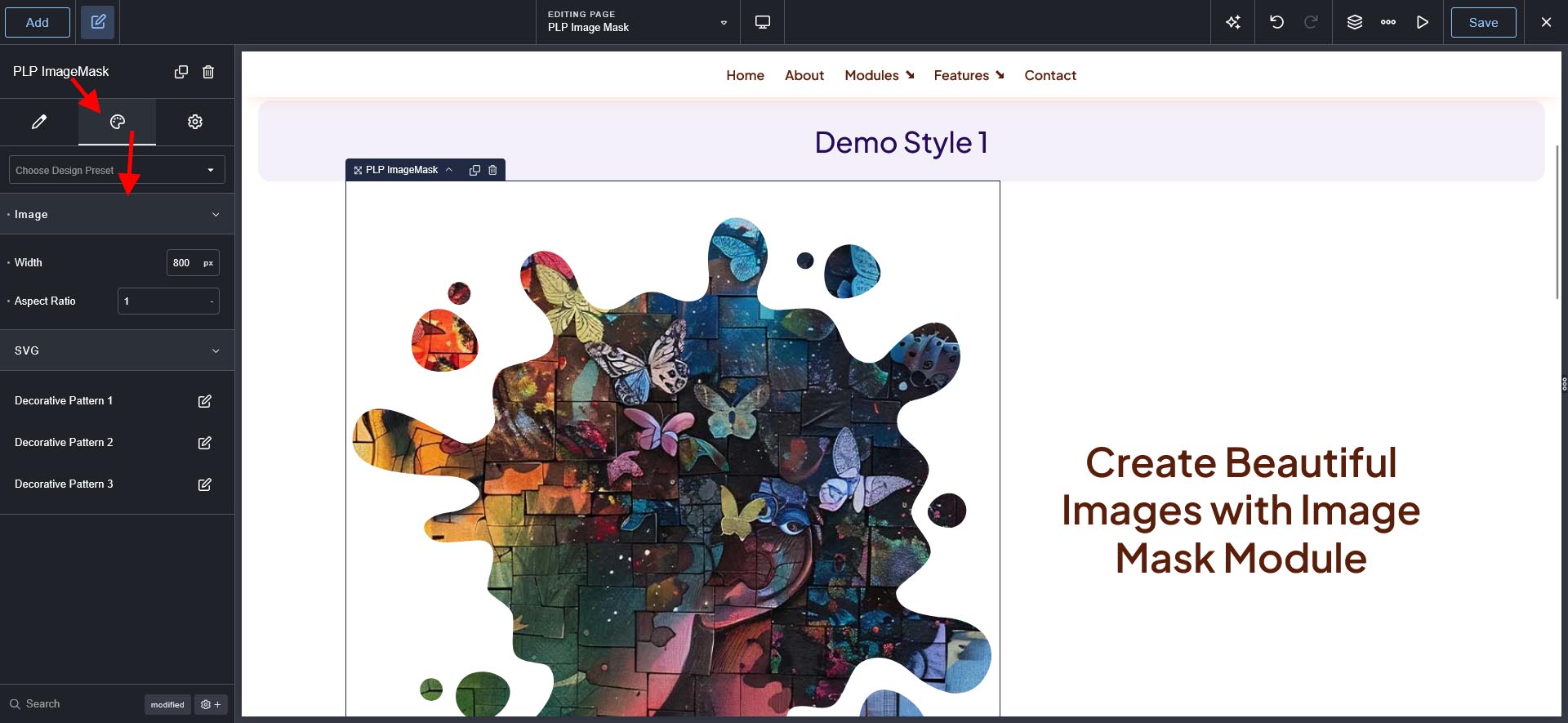
Task: Click the modified status badge
Action: [x=167, y=704]
